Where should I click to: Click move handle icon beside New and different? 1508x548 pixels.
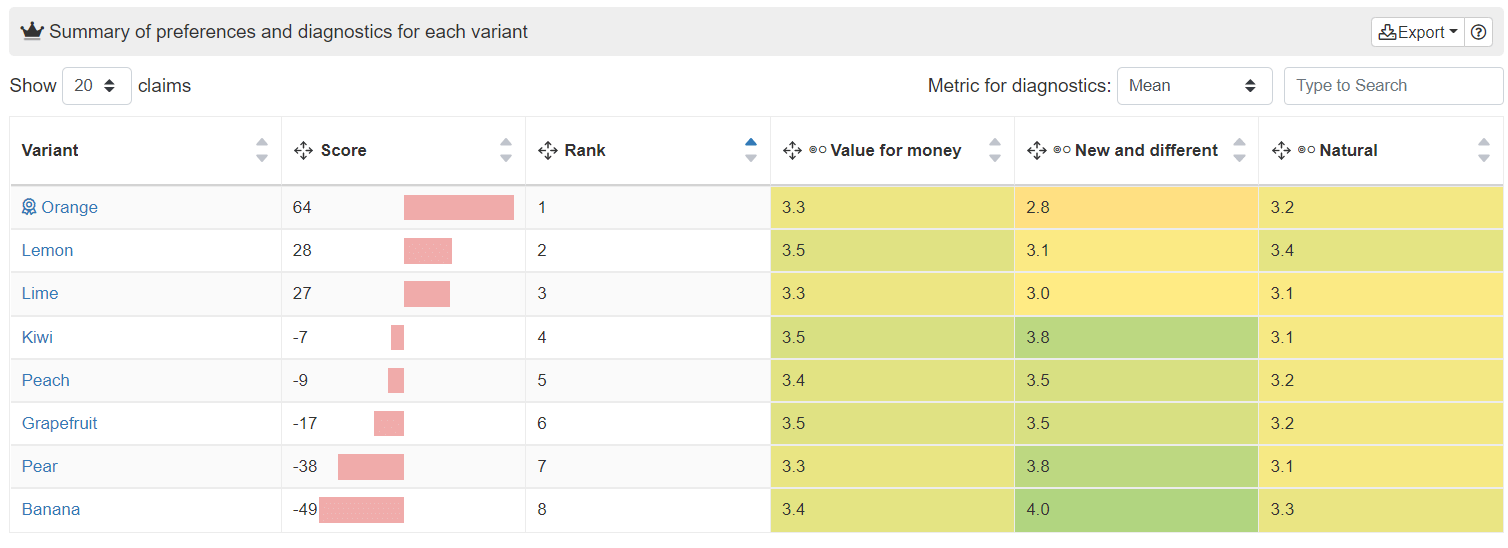pyautogui.click(x=1037, y=150)
